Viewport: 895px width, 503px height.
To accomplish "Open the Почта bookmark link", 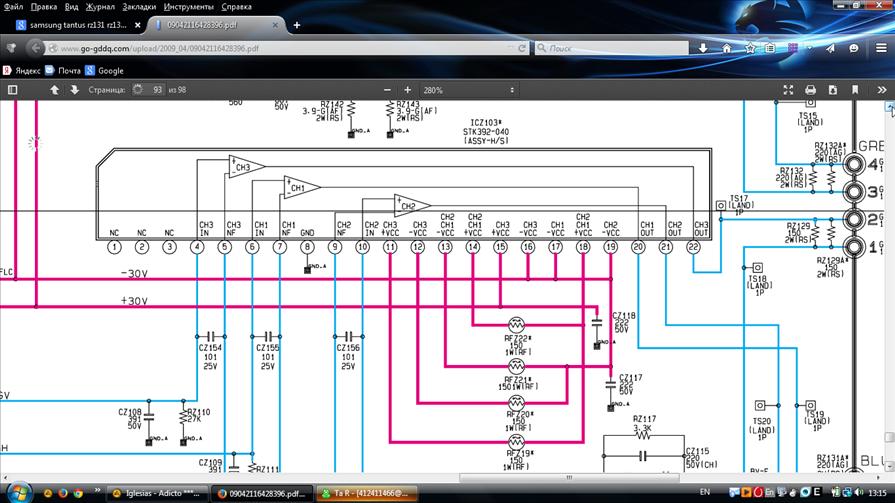I will click(62, 70).
